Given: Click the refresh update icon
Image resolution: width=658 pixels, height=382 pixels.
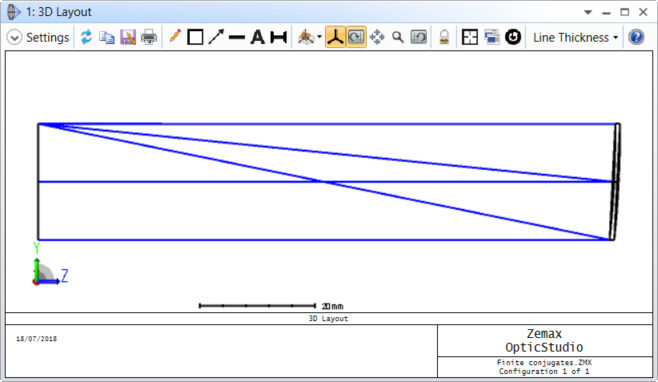Looking at the screenshot, I should [x=86, y=37].
